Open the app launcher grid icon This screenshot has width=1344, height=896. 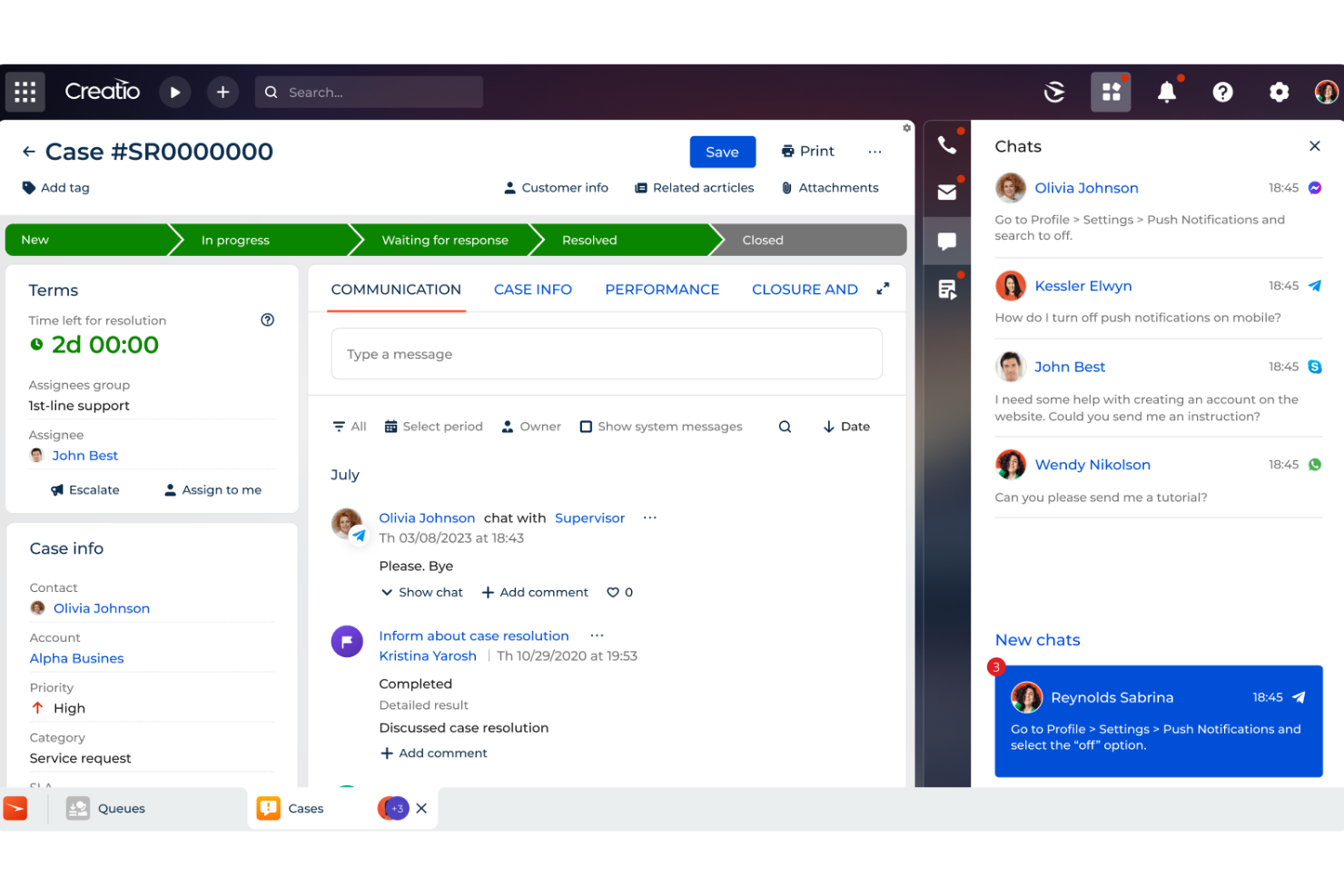[x=25, y=92]
